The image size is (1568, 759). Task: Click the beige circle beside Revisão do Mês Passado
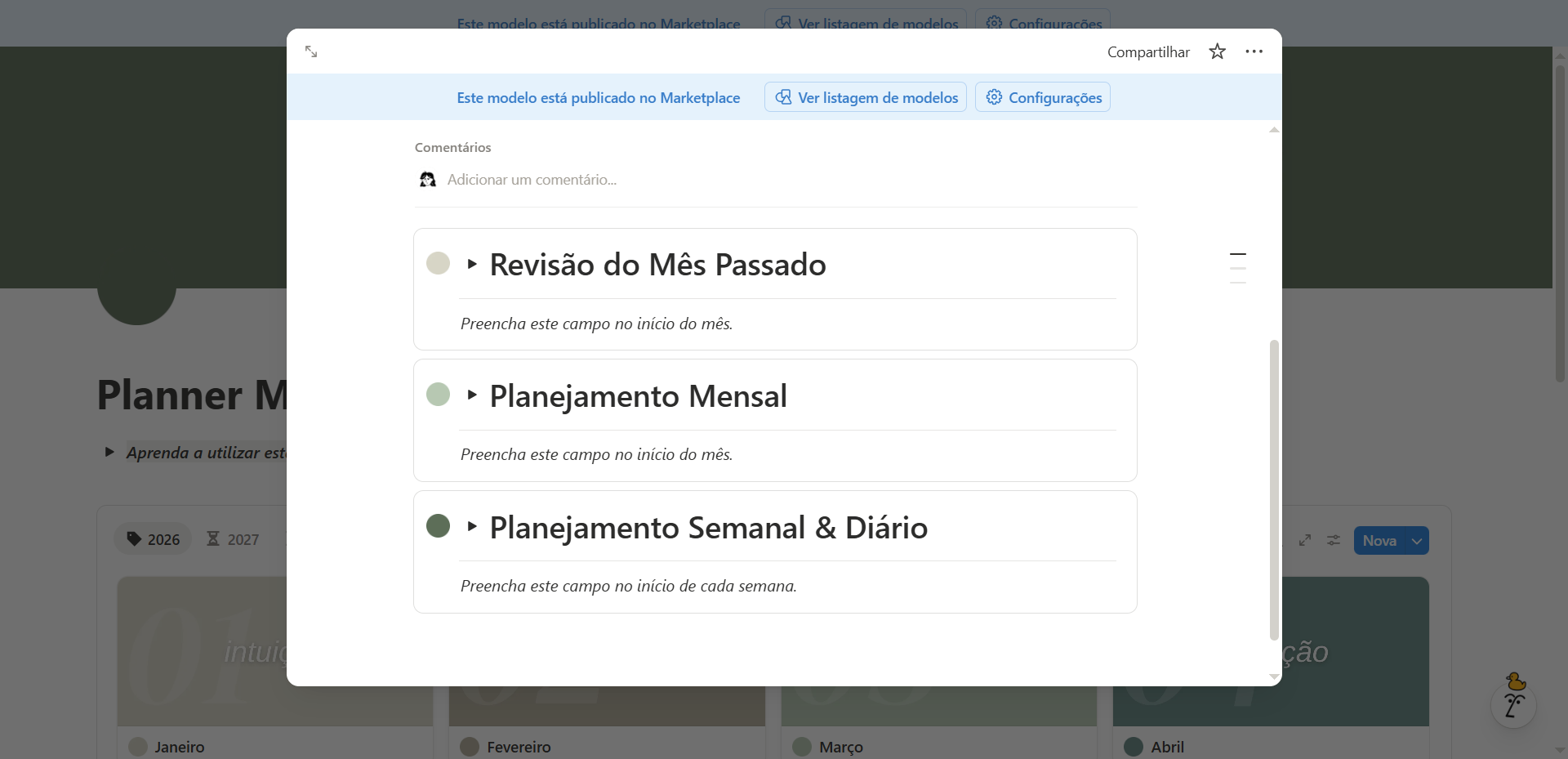tap(439, 263)
